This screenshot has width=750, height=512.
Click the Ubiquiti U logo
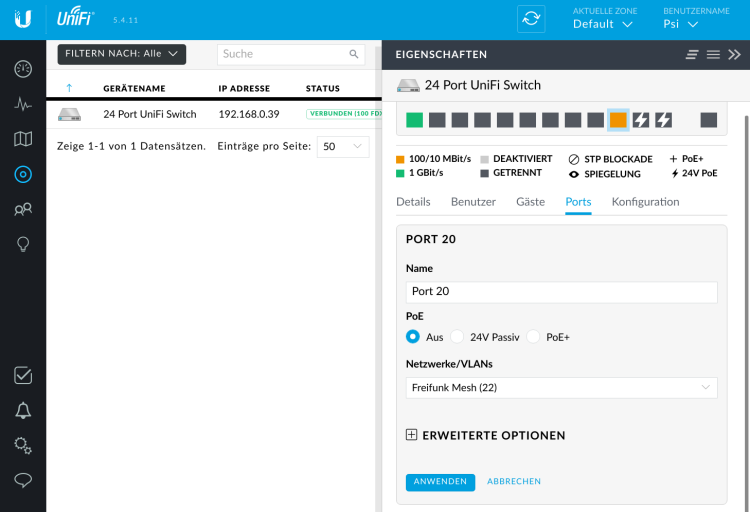tap(23, 19)
